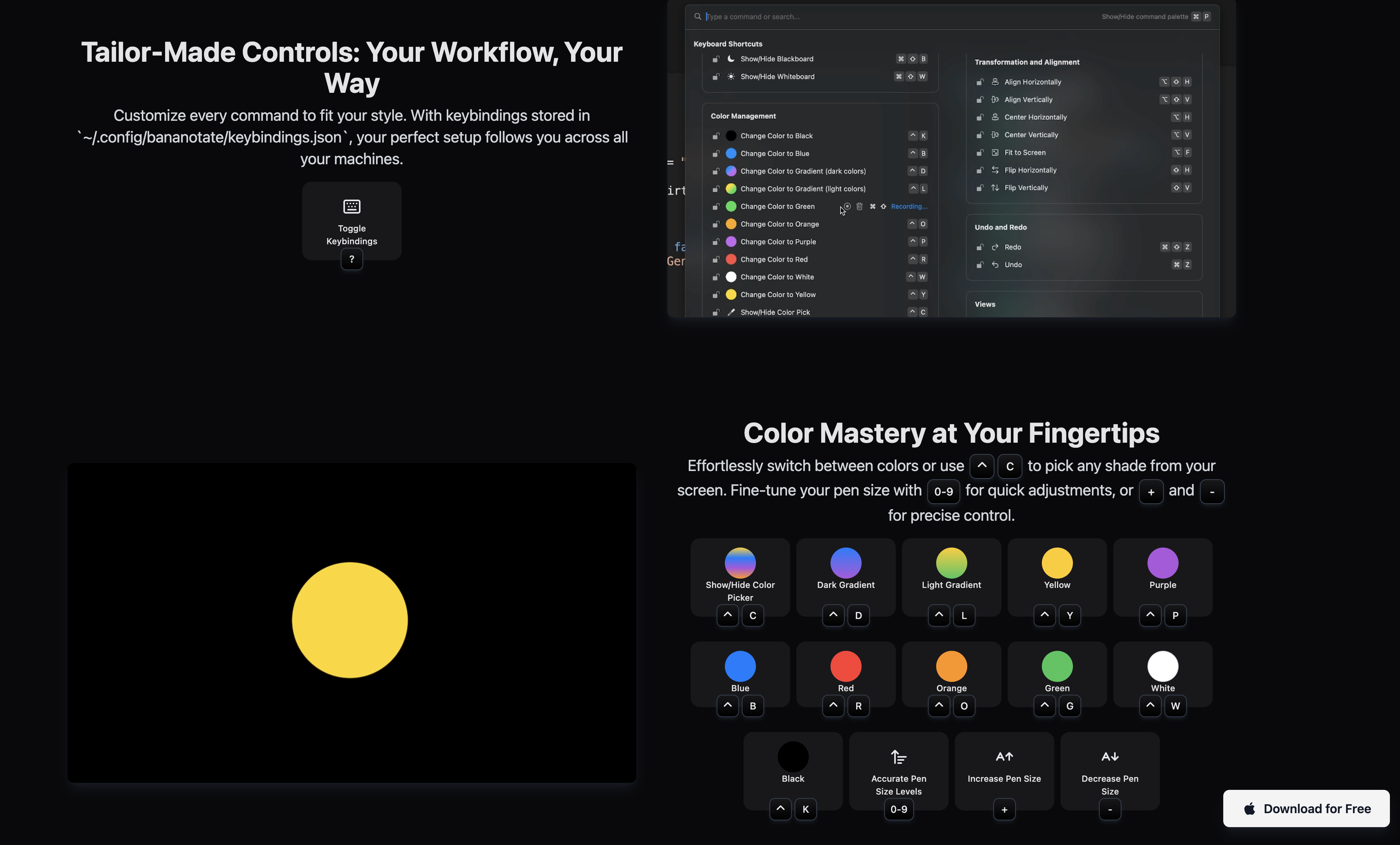The height and width of the screenshot is (845, 1400).
Task: Pick the Red swatch in the color grid
Action: [x=845, y=666]
